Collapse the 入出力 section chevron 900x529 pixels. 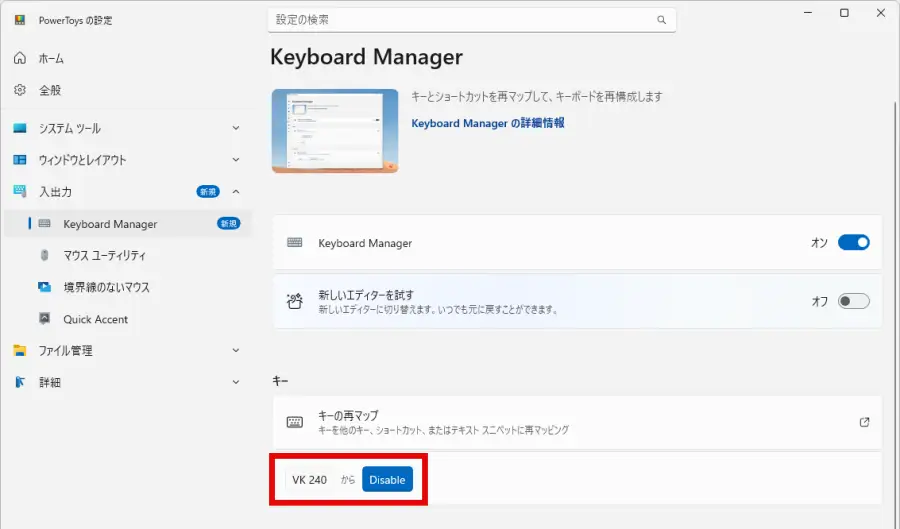tap(236, 192)
